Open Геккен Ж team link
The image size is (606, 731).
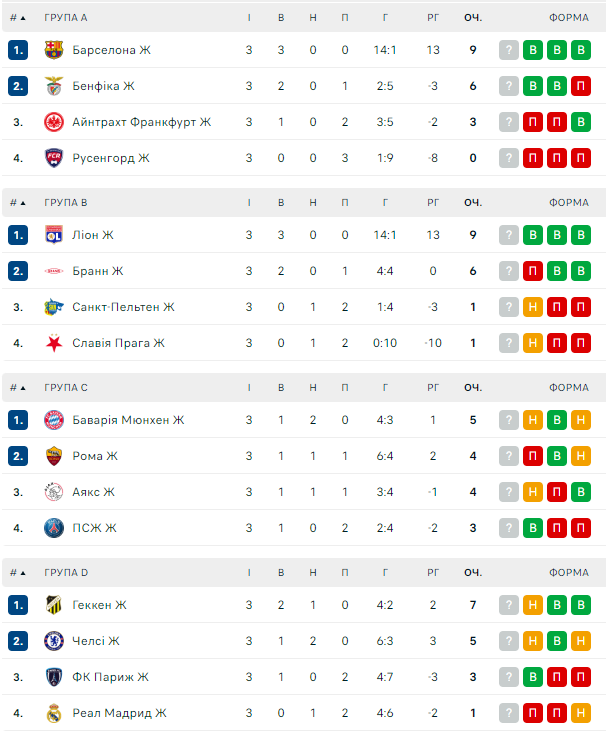point(99,605)
